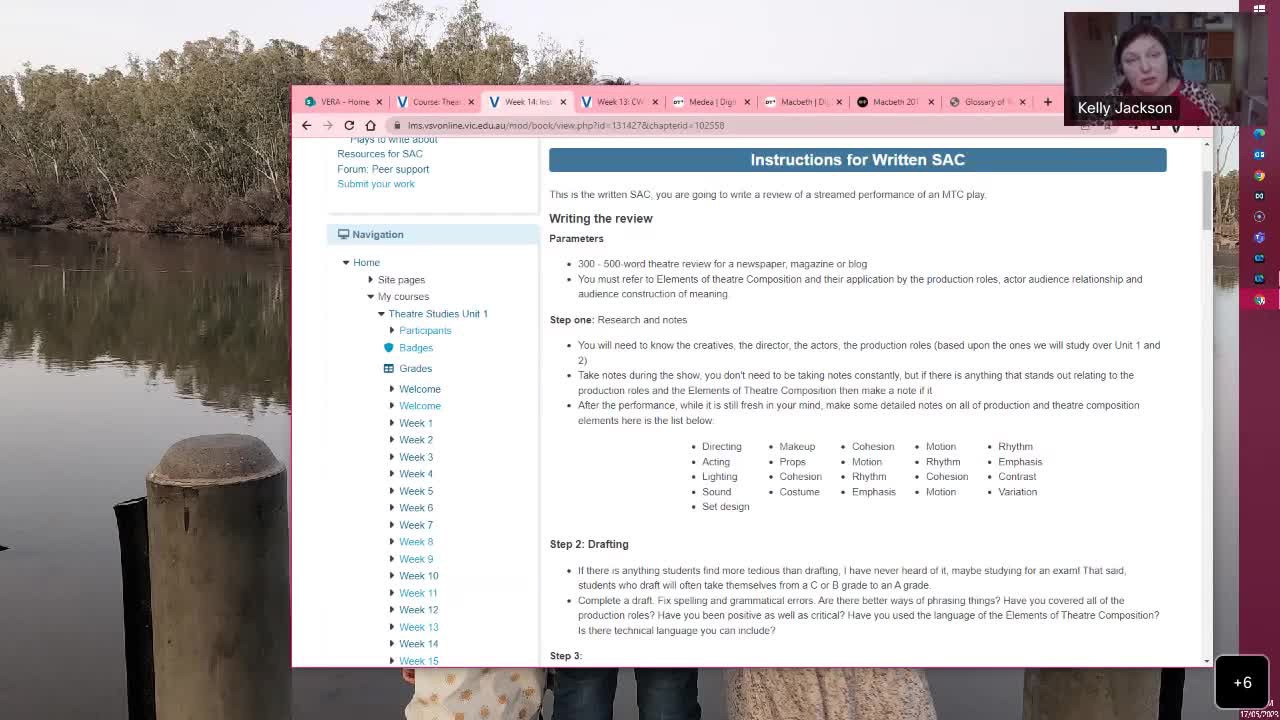Click the site security lock in the address bar
This screenshot has width=1280, height=720.
tap(398, 126)
